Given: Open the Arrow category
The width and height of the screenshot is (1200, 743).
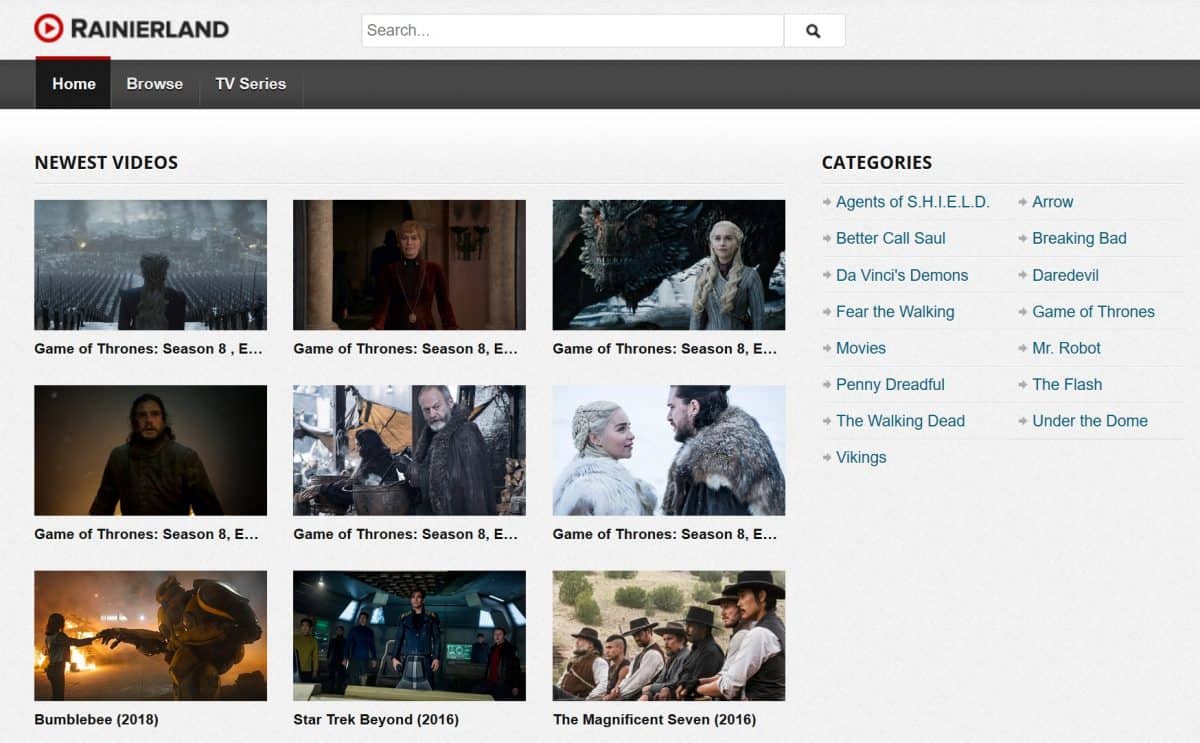Looking at the screenshot, I should pyautogui.click(x=1053, y=202).
